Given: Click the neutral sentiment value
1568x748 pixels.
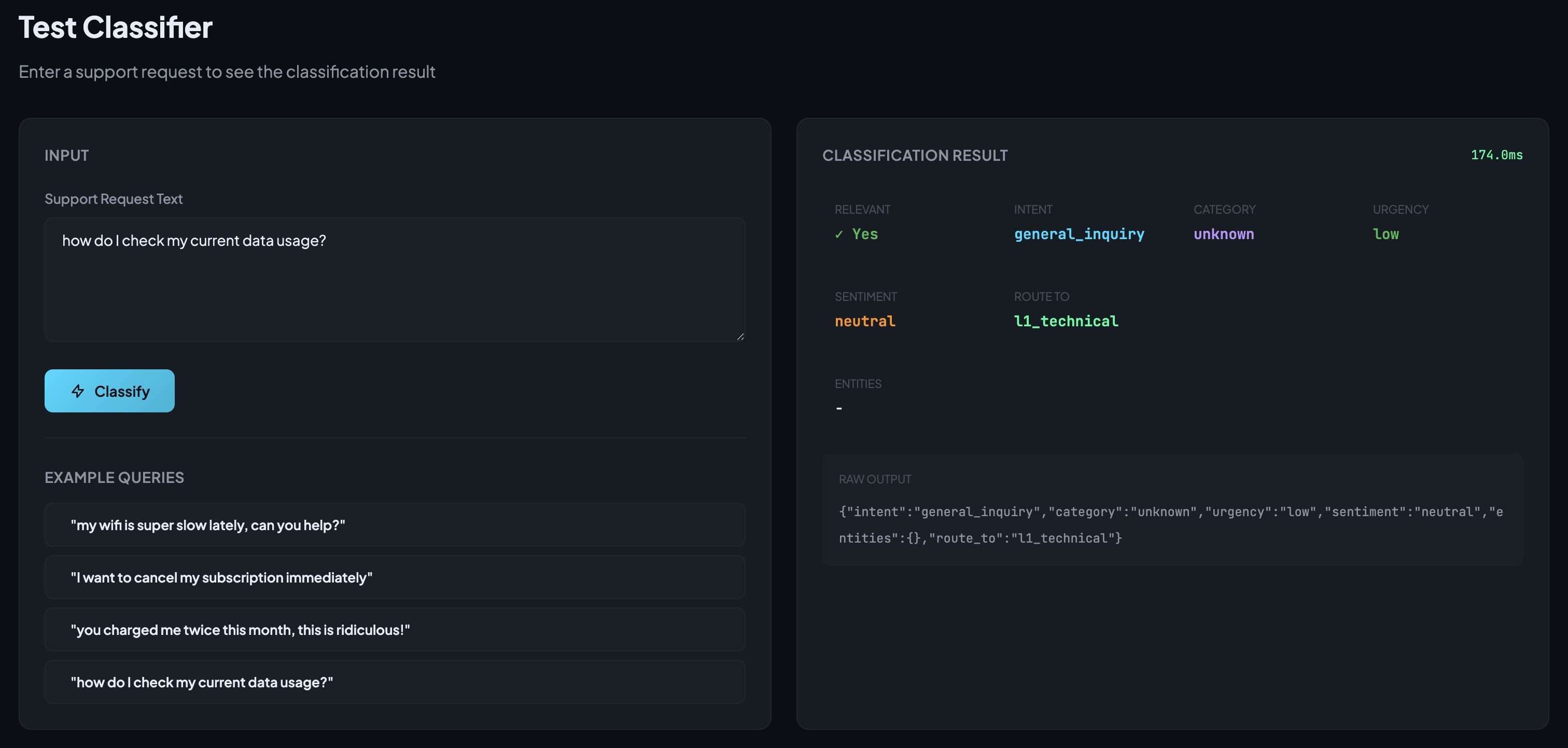Looking at the screenshot, I should [864, 322].
